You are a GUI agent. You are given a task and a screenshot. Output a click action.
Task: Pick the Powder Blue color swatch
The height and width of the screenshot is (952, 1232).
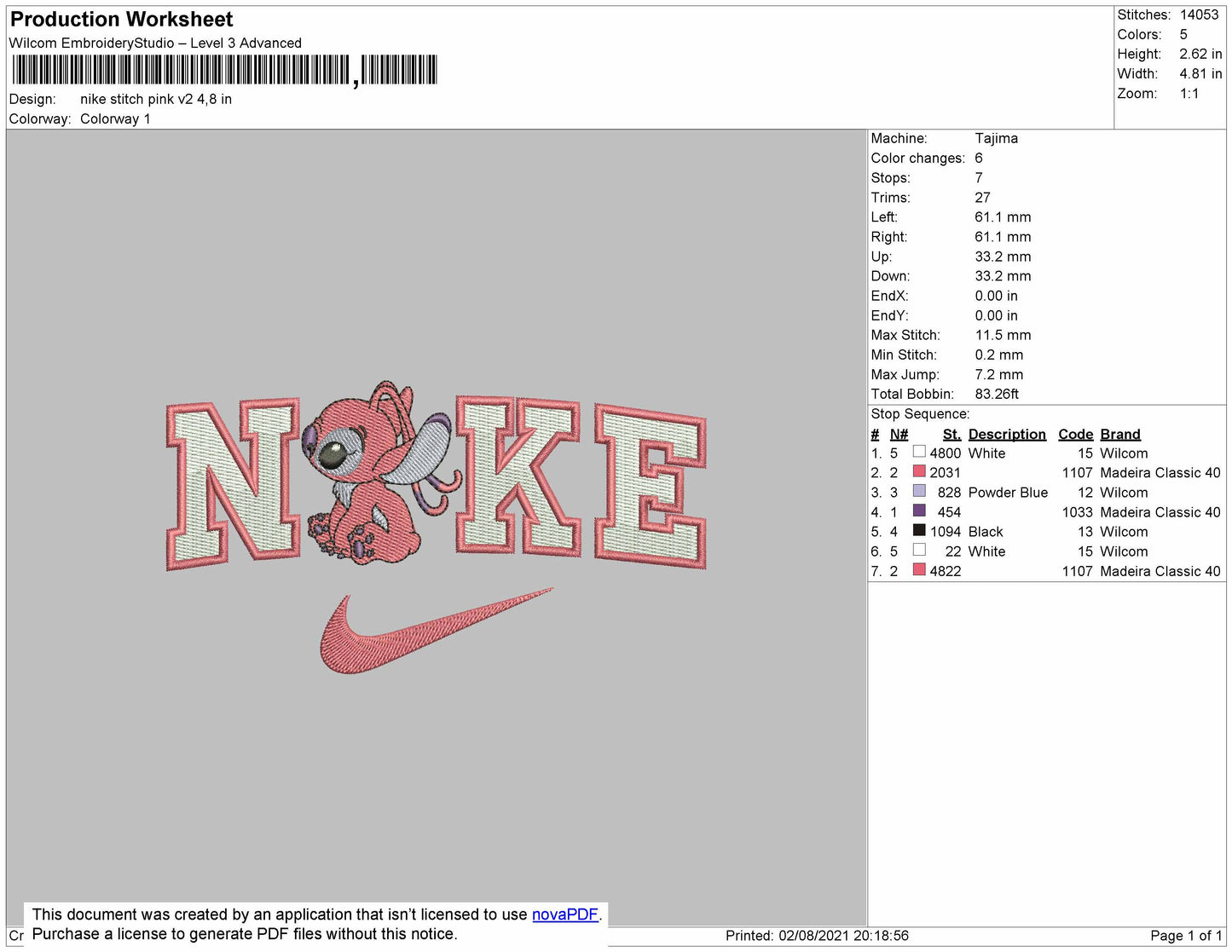click(919, 491)
